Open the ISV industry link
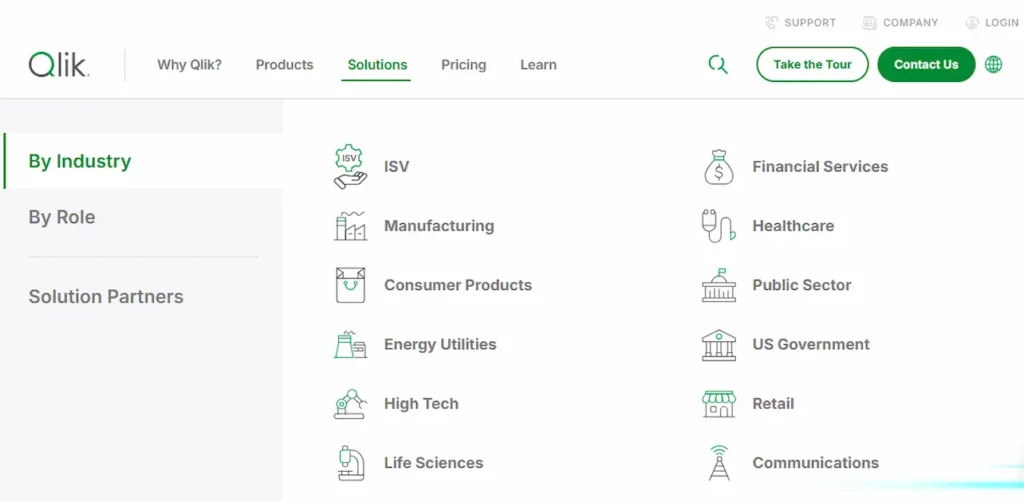This screenshot has height=502, width=1024. coord(396,166)
